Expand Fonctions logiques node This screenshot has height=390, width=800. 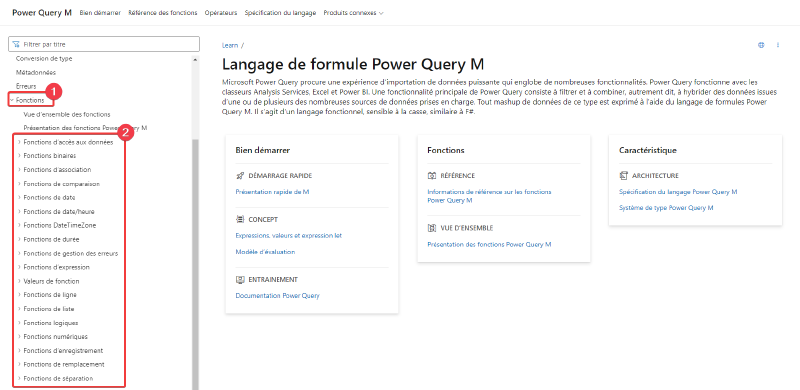pos(51,323)
